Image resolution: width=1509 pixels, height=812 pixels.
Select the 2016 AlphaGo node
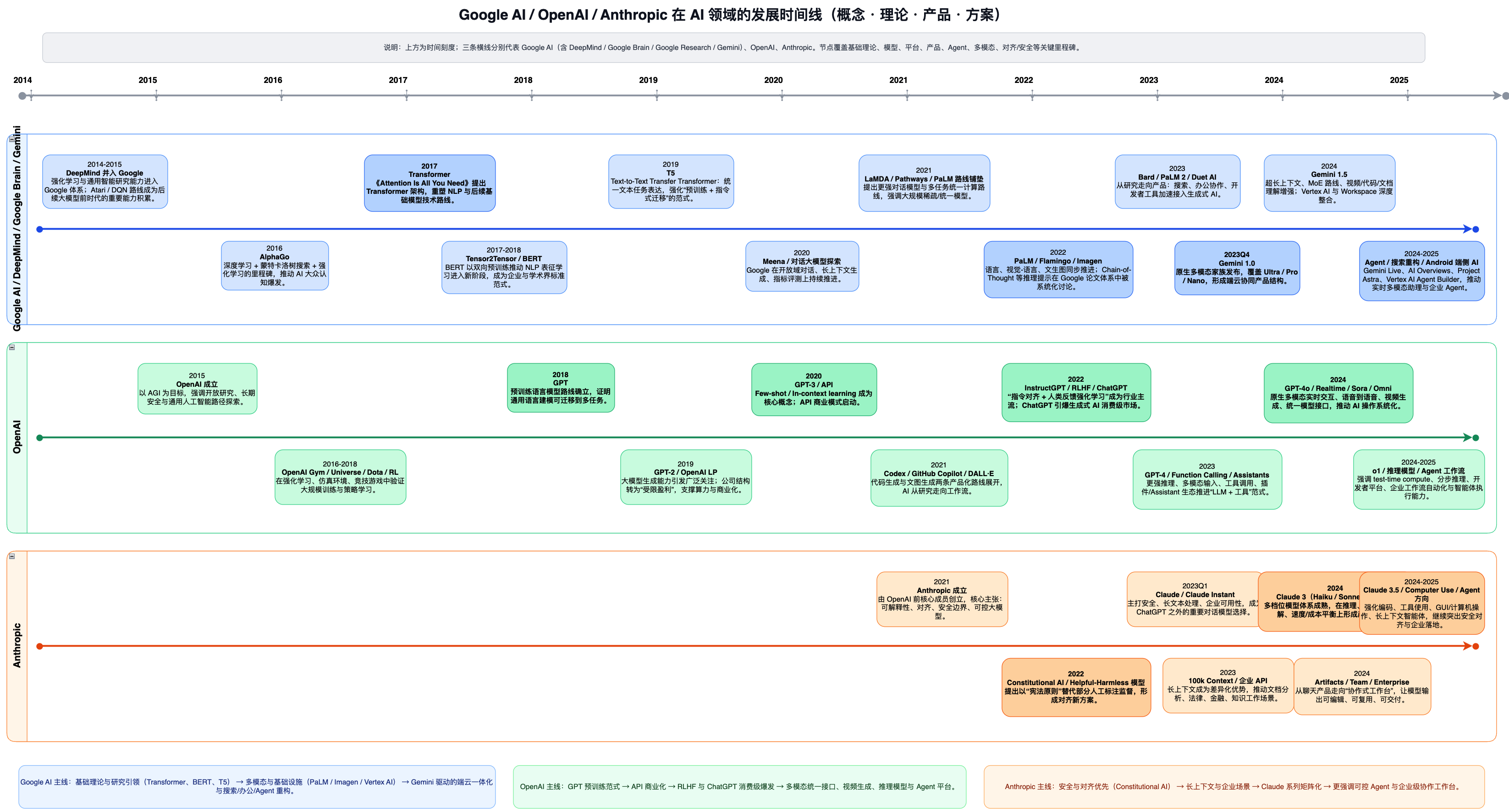point(274,265)
